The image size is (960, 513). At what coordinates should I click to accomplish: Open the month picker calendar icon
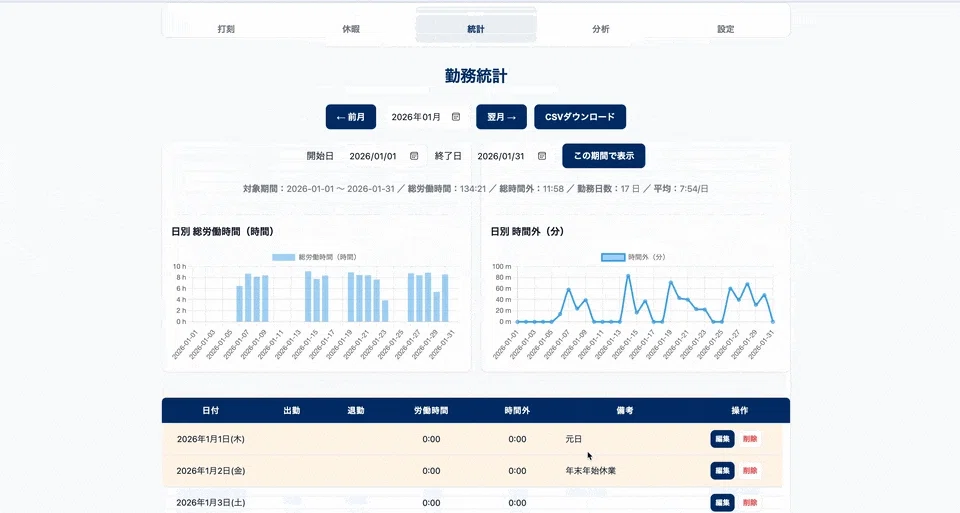456,117
